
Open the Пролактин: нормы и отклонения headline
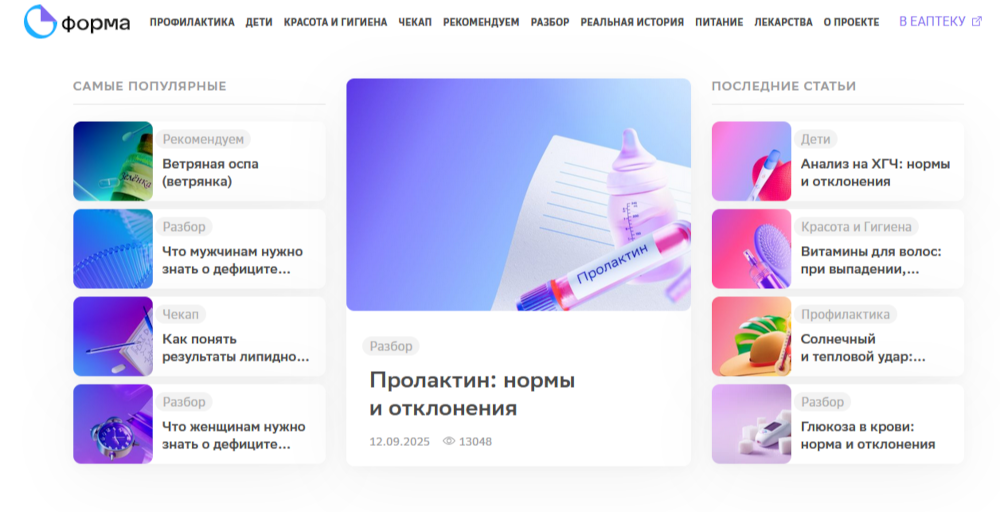(x=473, y=394)
